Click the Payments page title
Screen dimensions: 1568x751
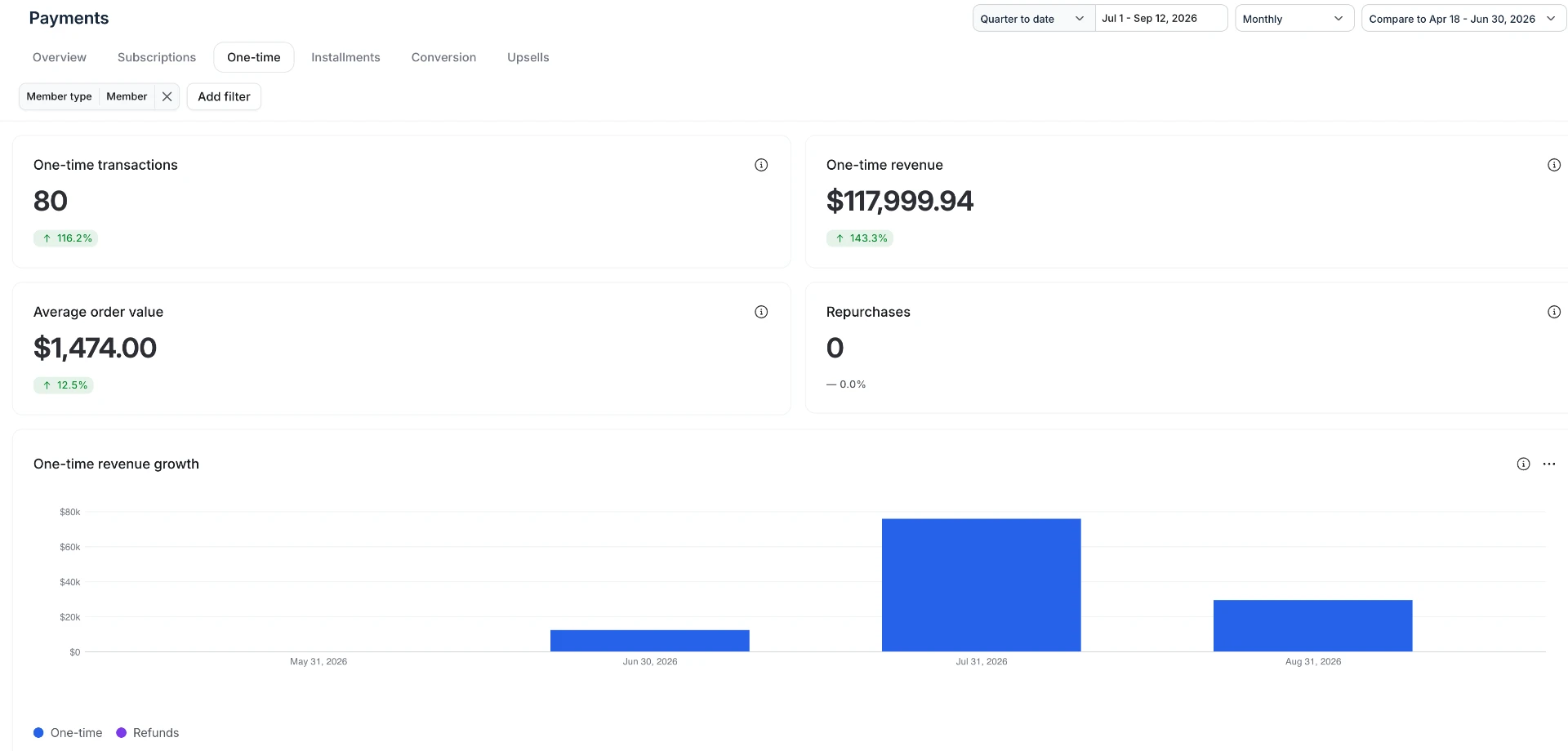click(69, 18)
